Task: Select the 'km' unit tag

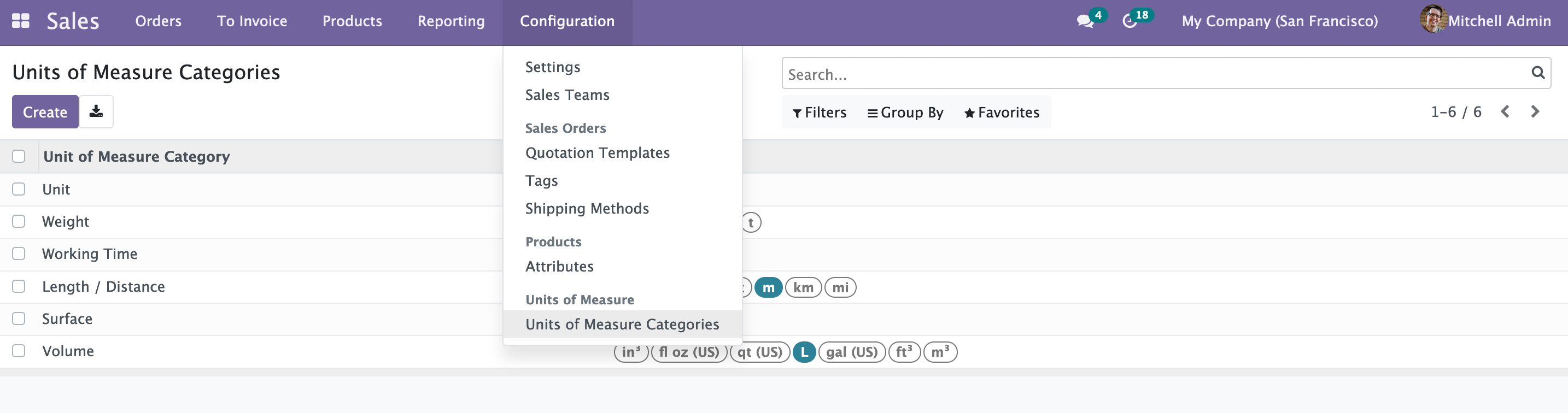Action: click(803, 287)
